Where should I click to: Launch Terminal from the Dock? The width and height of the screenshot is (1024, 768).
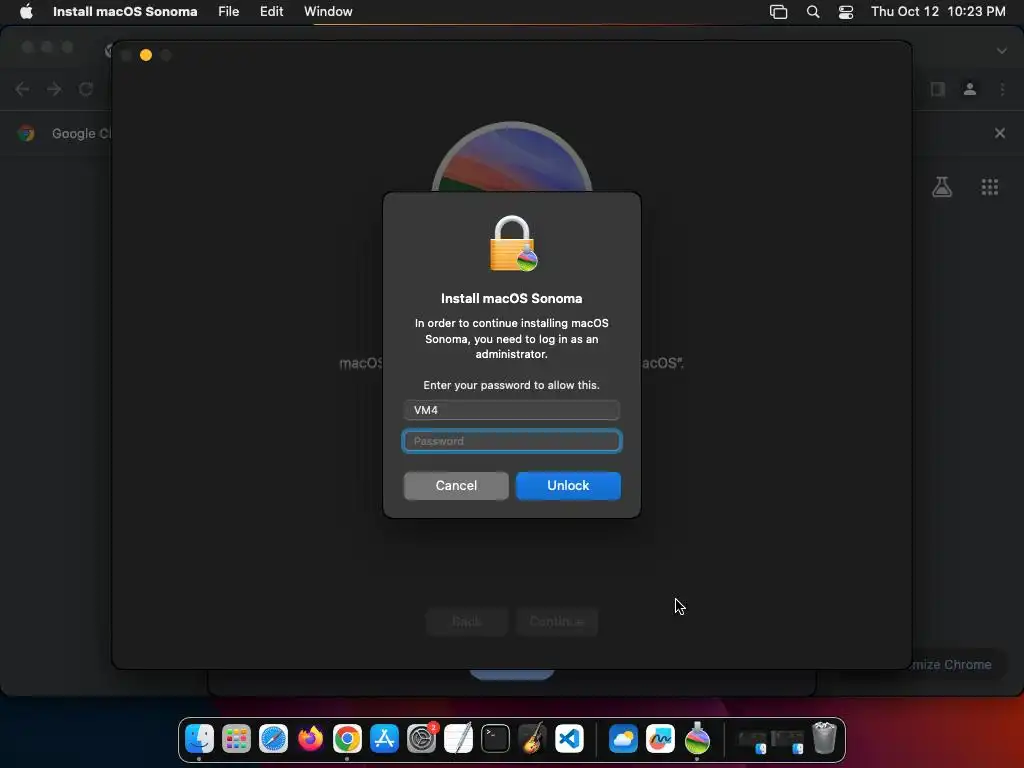(x=495, y=739)
